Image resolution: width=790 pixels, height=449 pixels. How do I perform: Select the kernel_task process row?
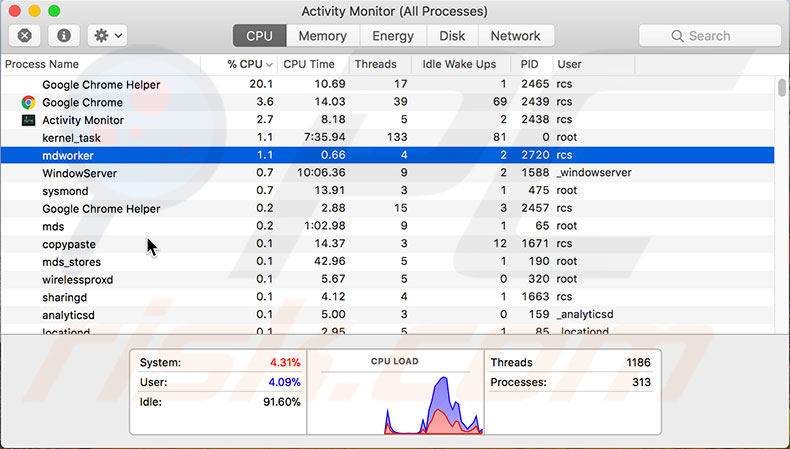click(x=387, y=137)
